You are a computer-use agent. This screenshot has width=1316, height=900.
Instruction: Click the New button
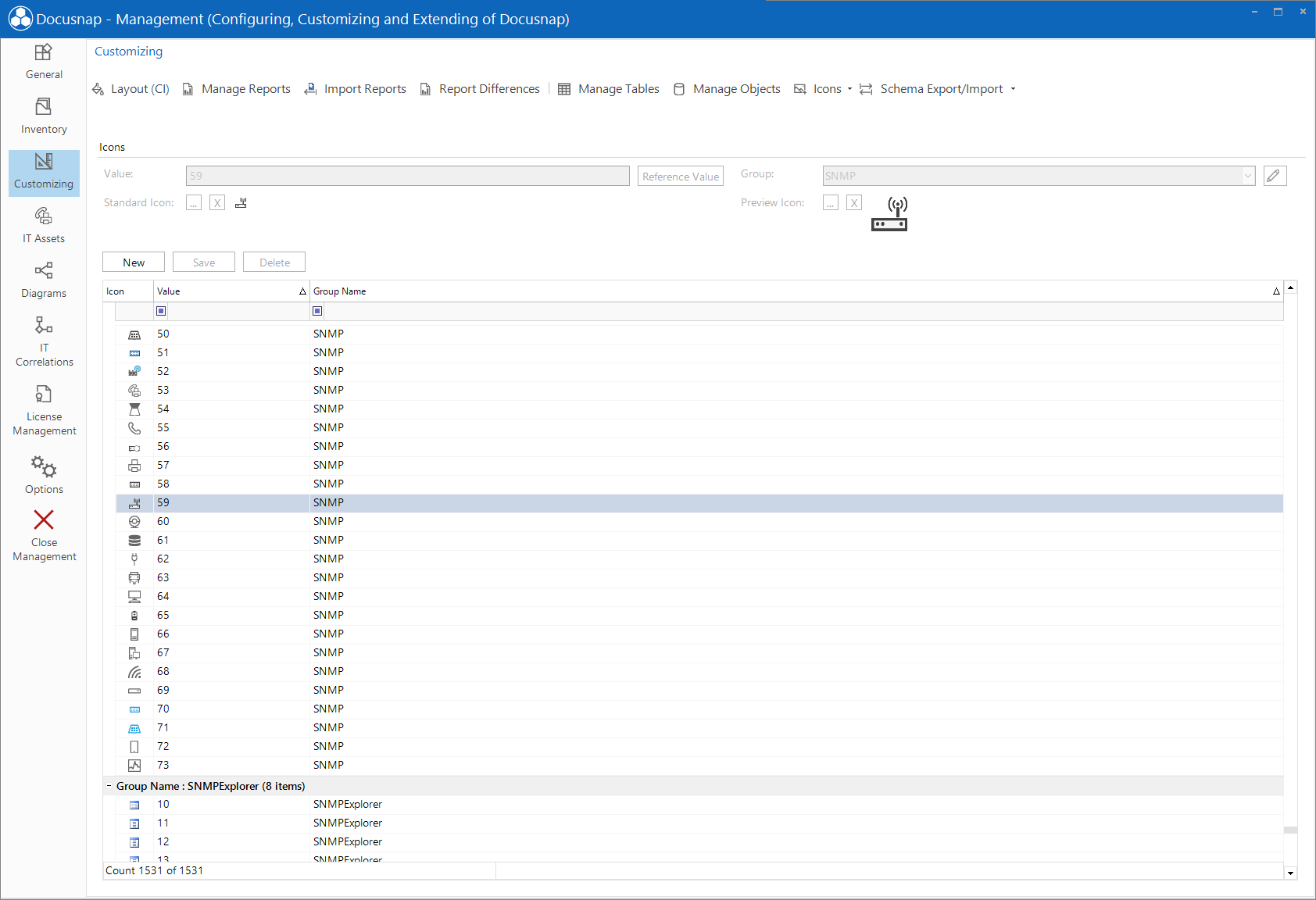click(134, 262)
